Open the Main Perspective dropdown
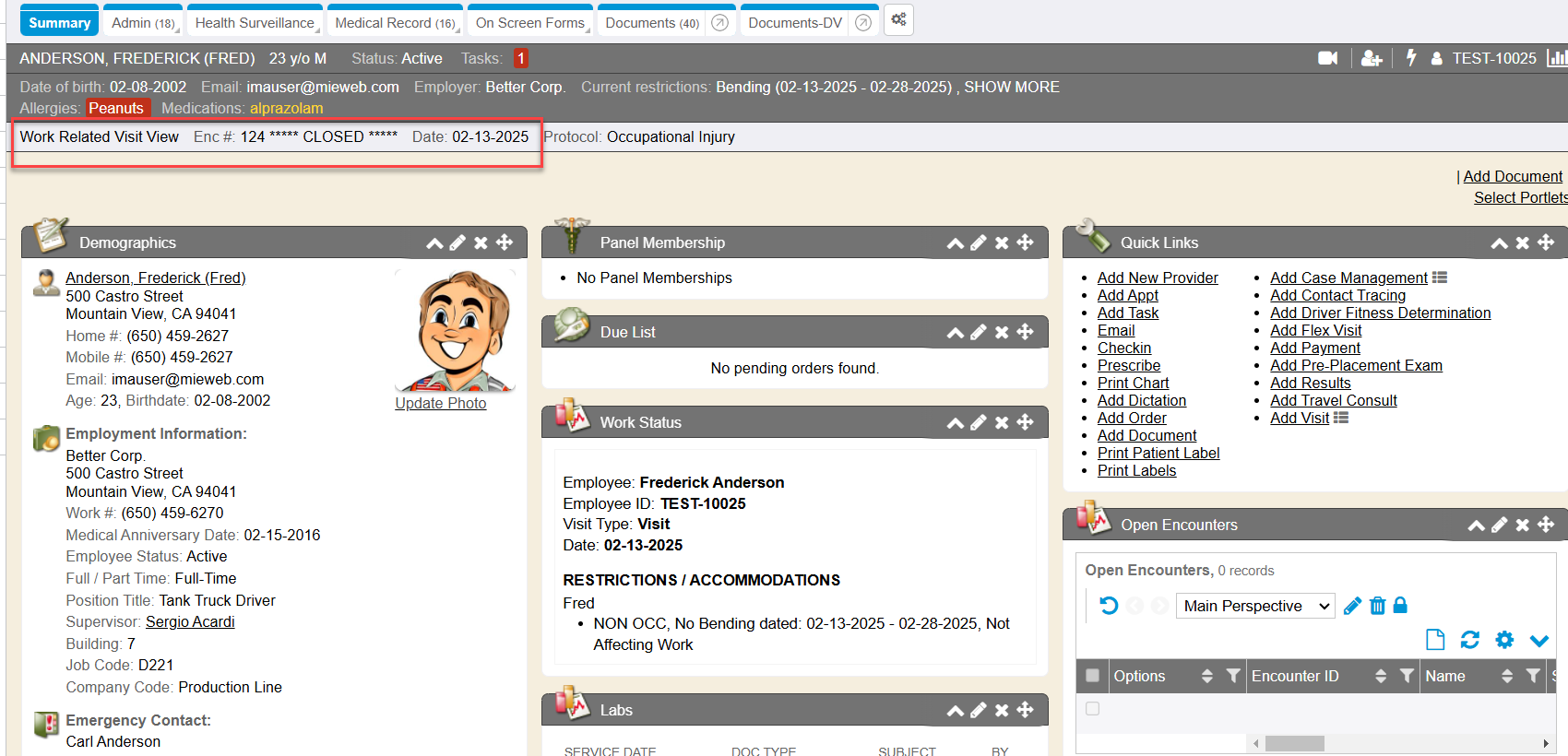Image resolution: width=1568 pixels, height=756 pixels. (x=1254, y=606)
